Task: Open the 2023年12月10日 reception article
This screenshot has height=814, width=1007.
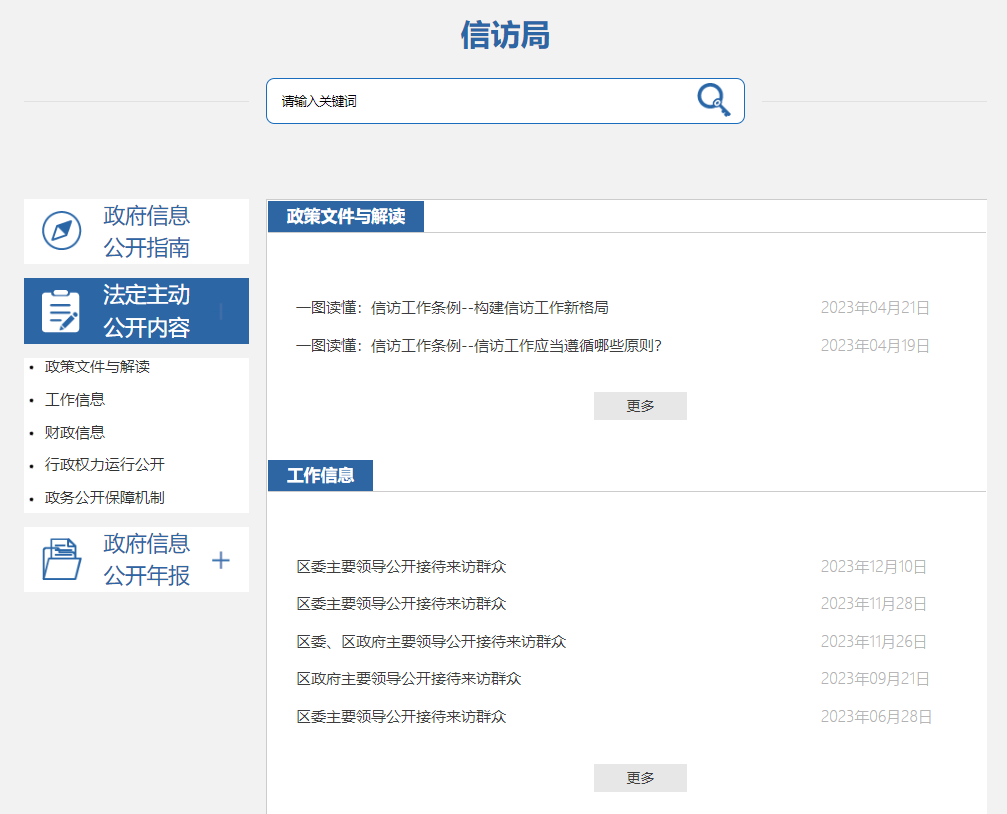Action: (x=401, y=567)
